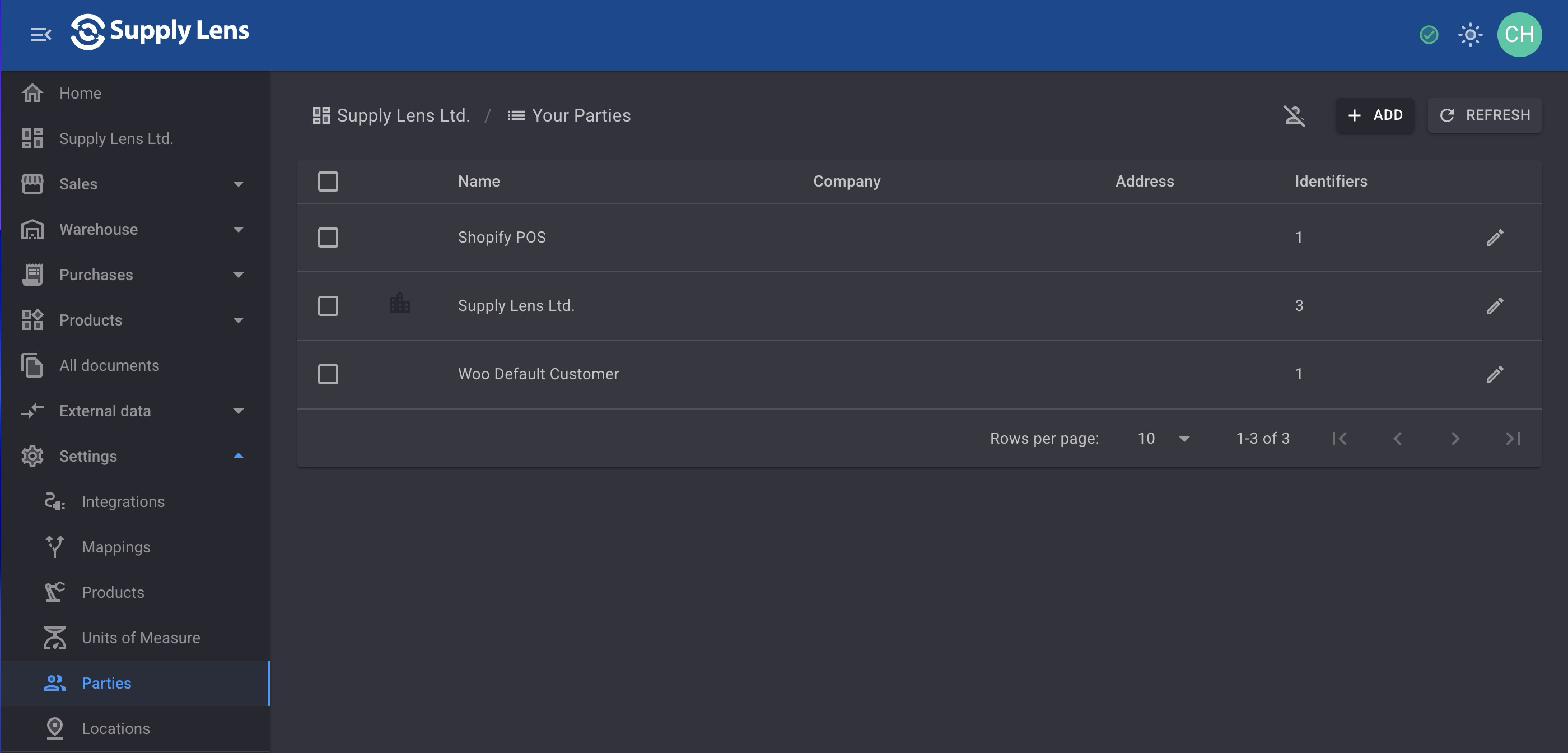Click the Home house icon in sidebar
The width and height of the screenshot is (1568, 753).
[x=32, y=93]
